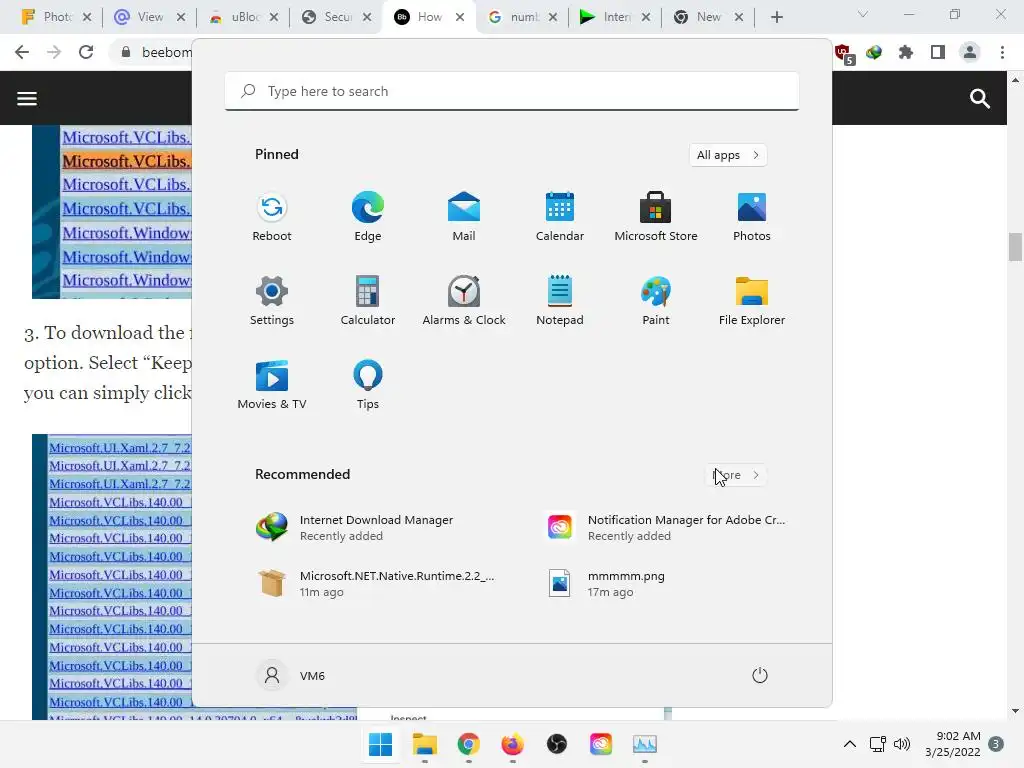This screenshot has height=768, width=1024.
Task: Open a new Chrome tab
Action: coord(776,17)
